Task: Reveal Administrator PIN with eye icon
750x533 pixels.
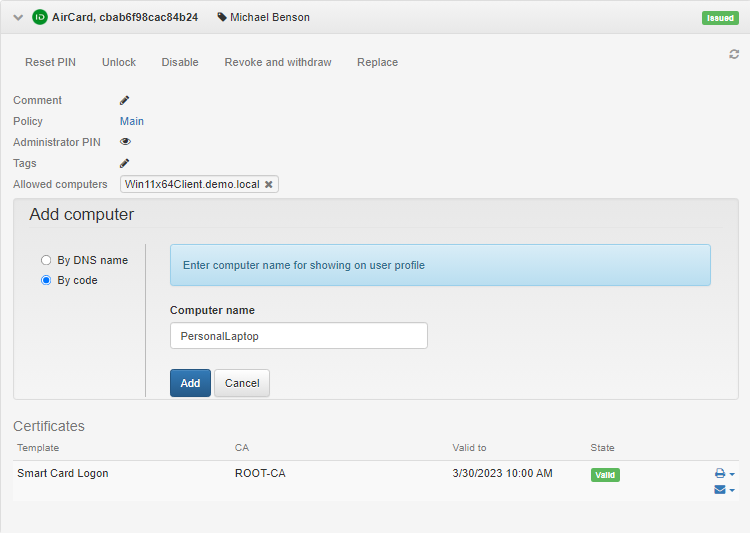Action: tap(125, 142)
